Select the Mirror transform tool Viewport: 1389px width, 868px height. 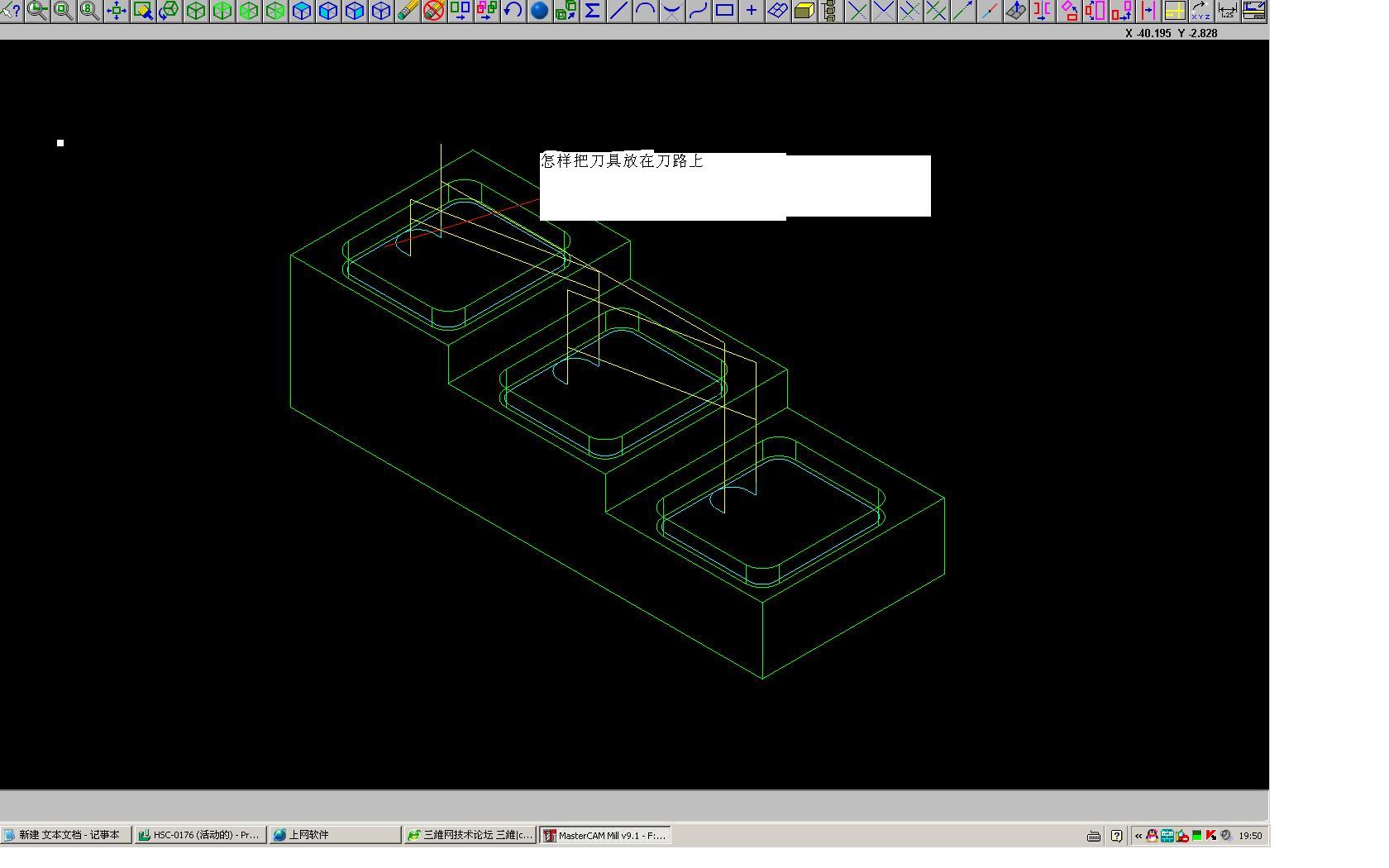tap(1043, 11)
